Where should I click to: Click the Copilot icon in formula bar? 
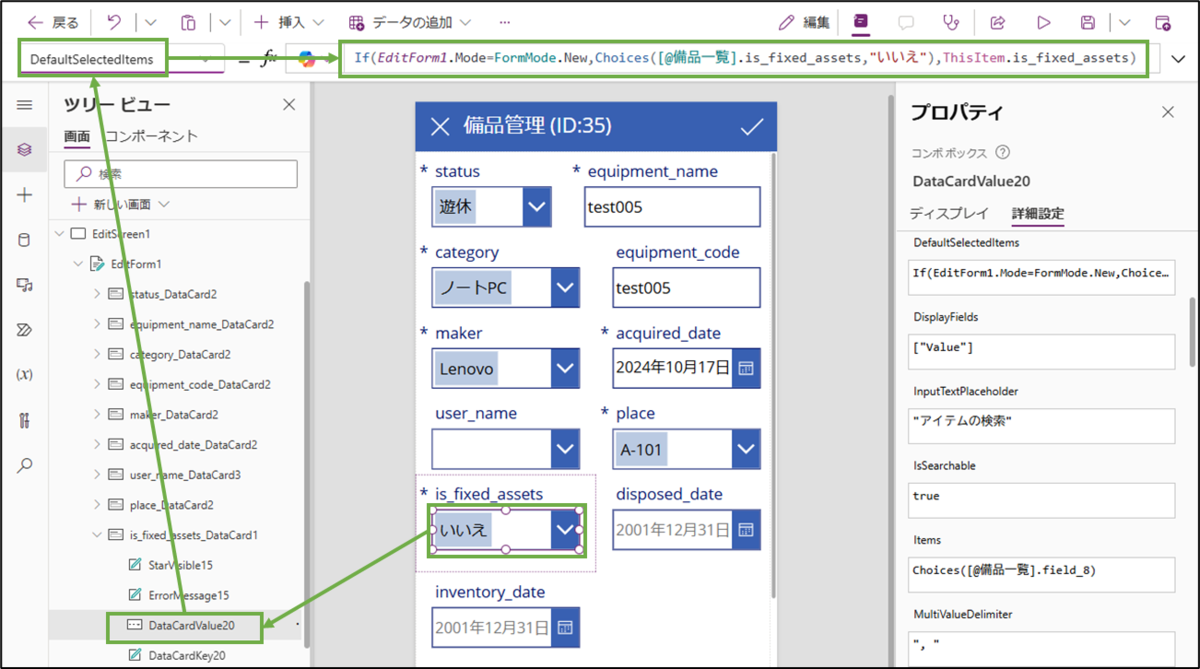point(307,59)
